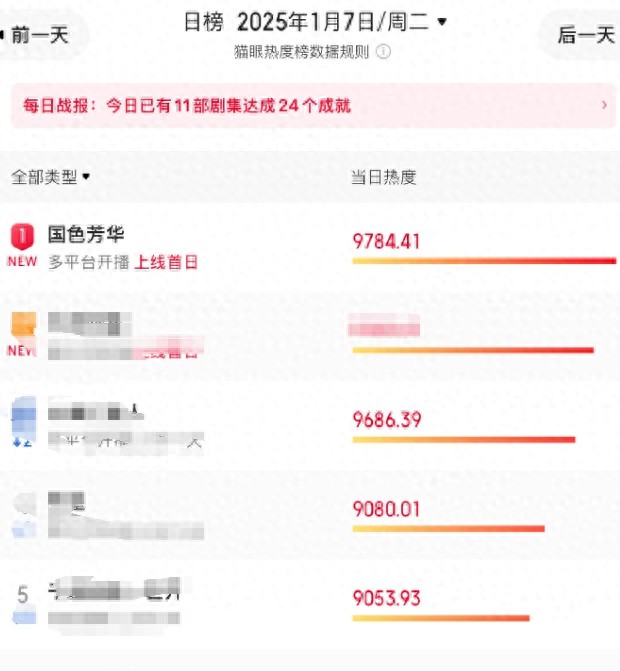Click the red rank 1 badge
The height and width of the screenshot is (671, 620).
22,237
